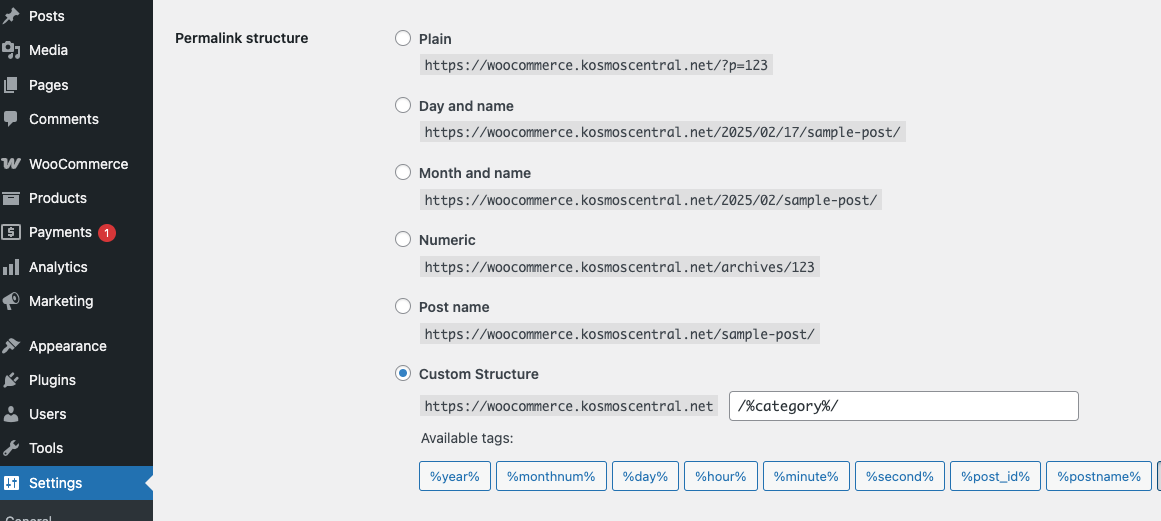
Task: Add the %year% available tag
Action: click(455, 477)
